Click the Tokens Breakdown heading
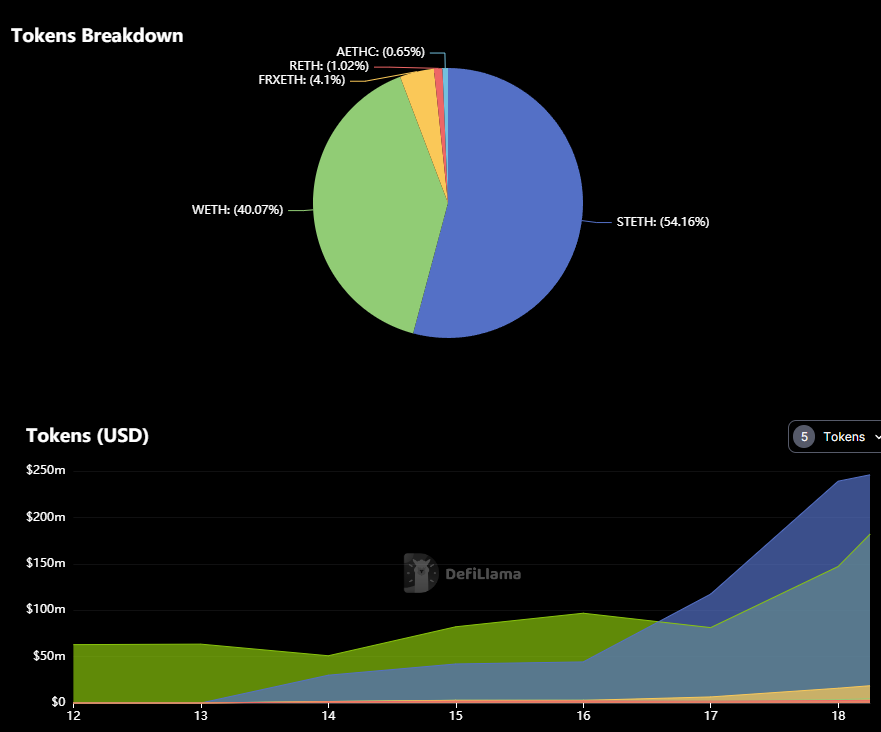This screenshot has height=732, width=881. pos(97,35)
